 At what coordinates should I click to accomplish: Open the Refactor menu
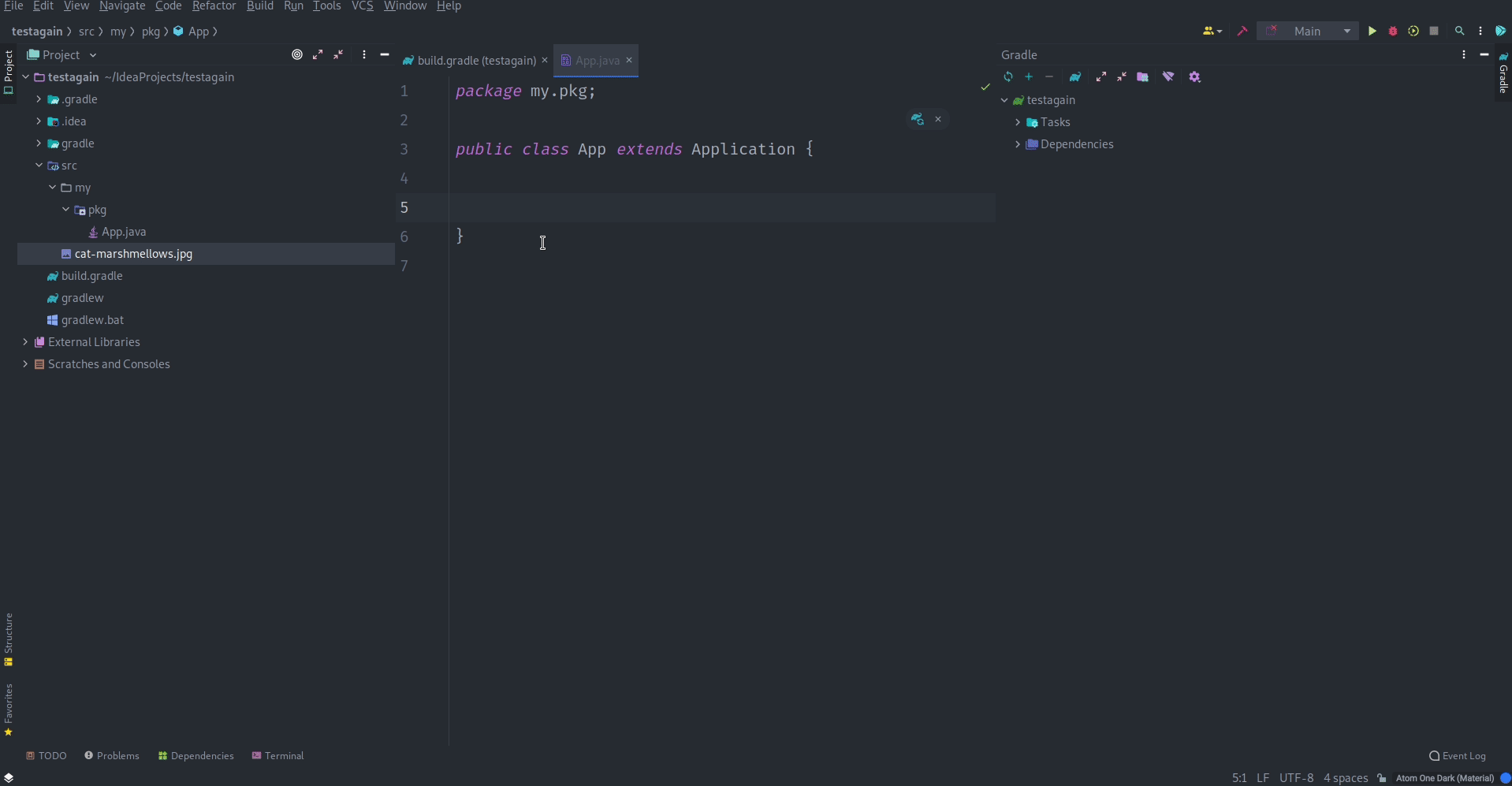coord(214,6)
